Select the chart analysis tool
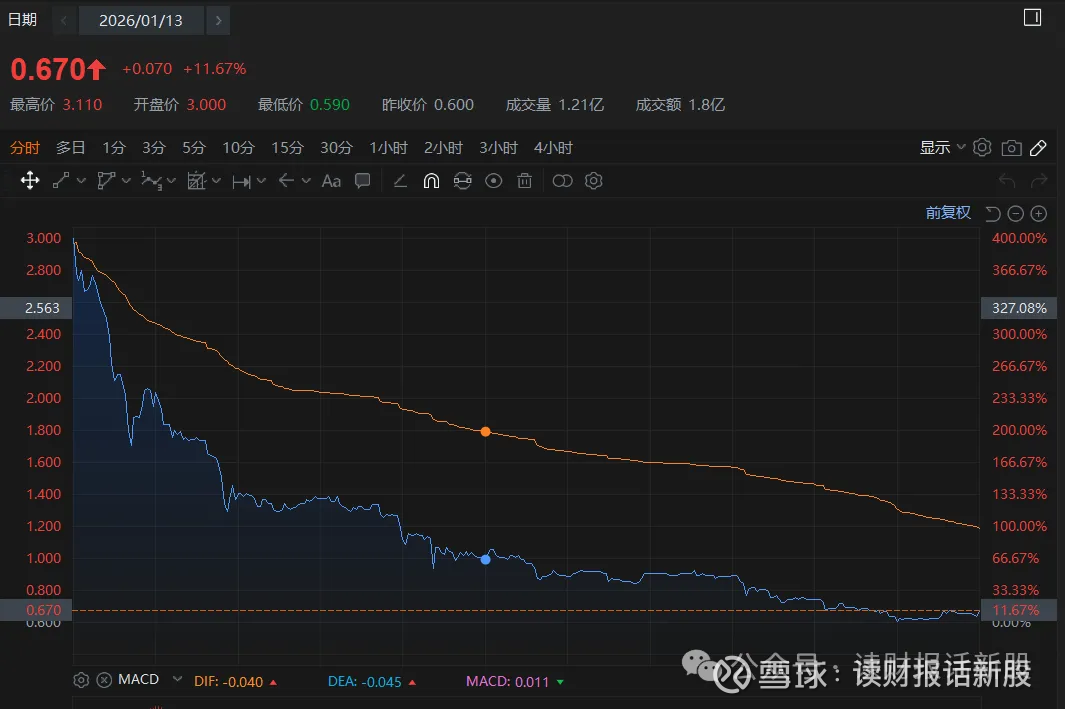The width and height of the screenshot is (1065, 709). 196,181
